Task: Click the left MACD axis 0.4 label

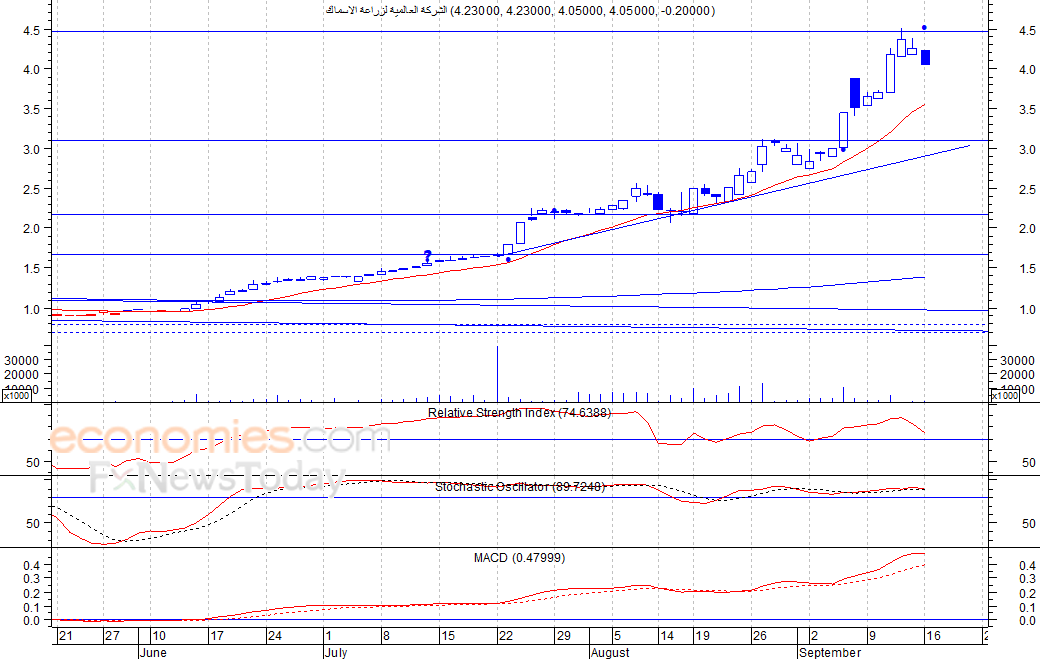Action: pyautogui.click(x=32, y=566)
